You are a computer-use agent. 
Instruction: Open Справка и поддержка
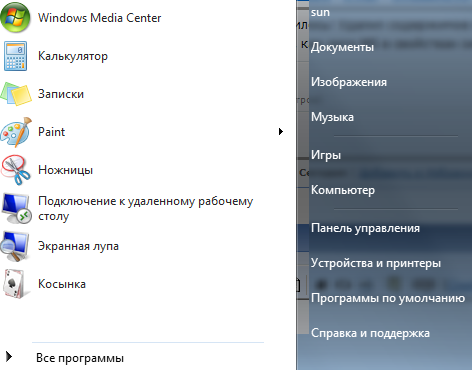370,333
